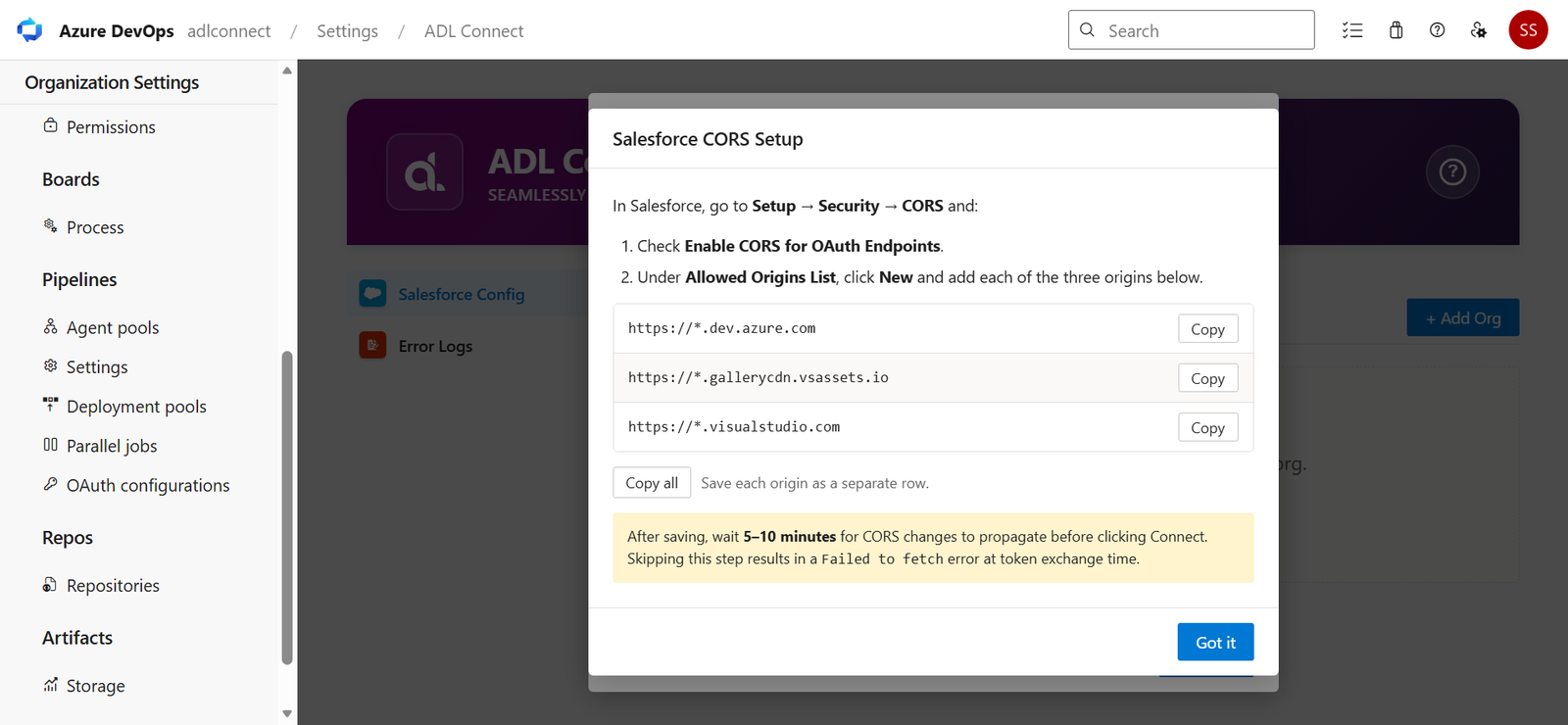Click the Parallel jobs icon
This screenshot has width=1568, height=725.
(50, 444)
